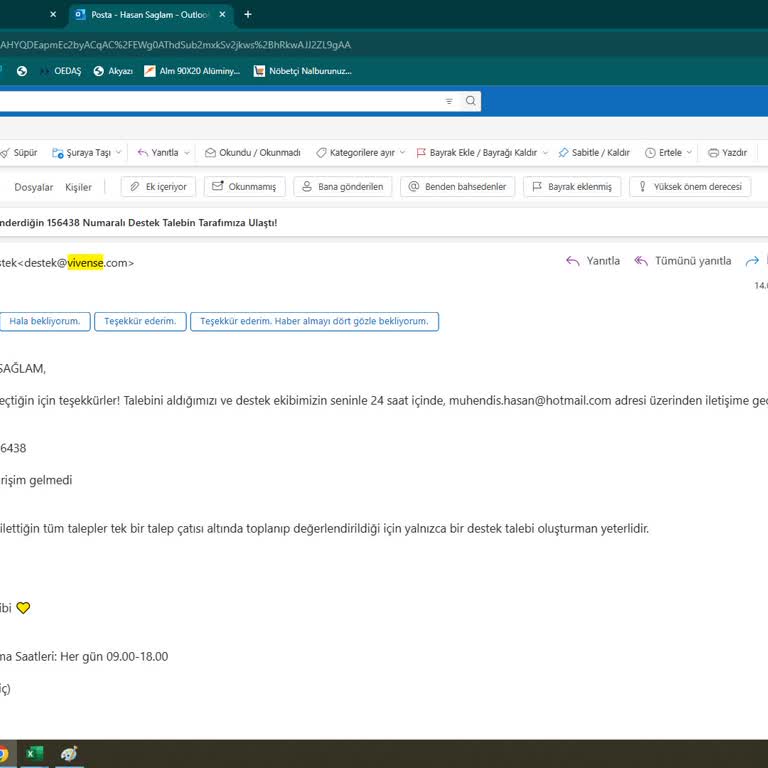Expand the Bayrak Ekle dropdown arrow

tap(545, 153)
